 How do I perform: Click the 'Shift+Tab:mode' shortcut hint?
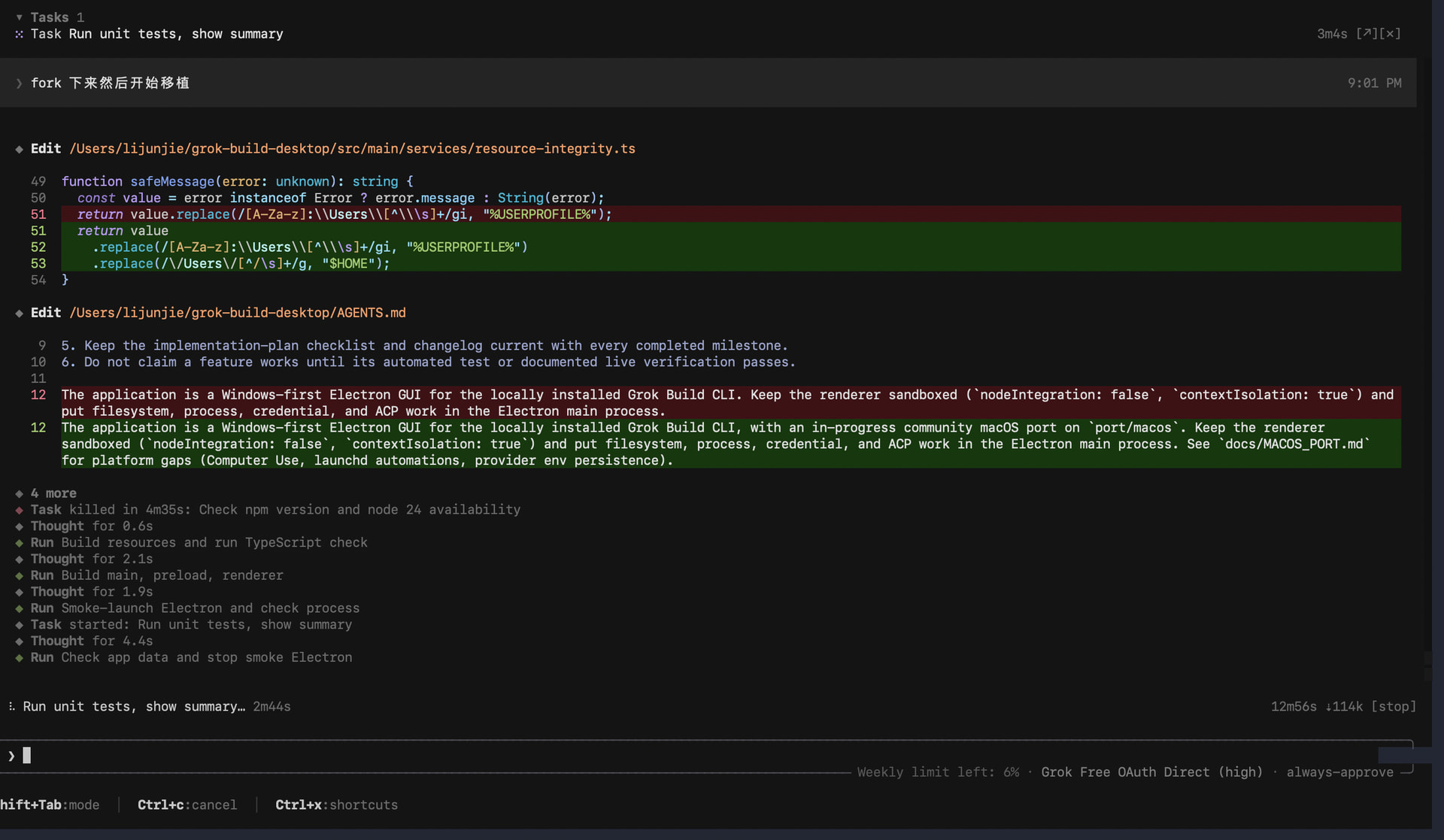(50, 805)
